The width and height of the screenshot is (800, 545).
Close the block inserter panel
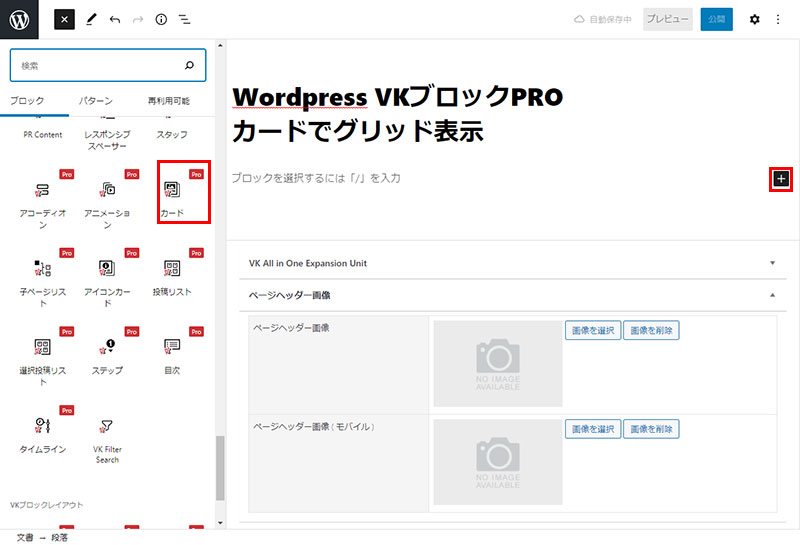[64, 19]
